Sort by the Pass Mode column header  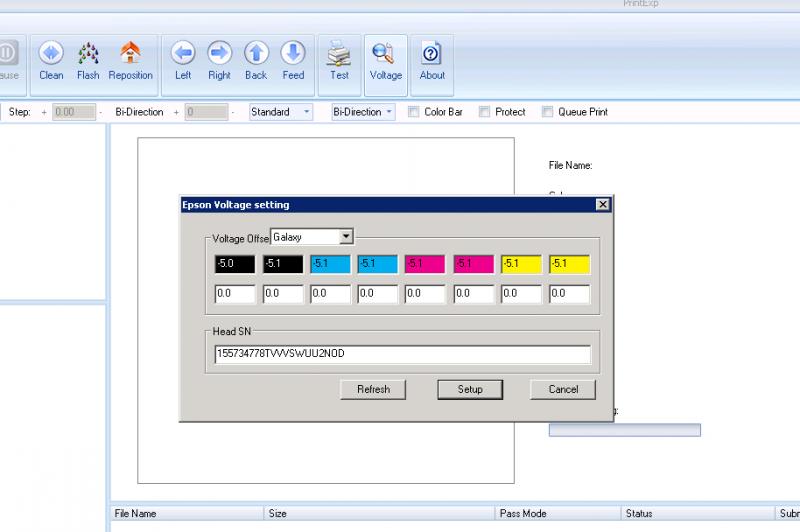(x=558, y=513)
